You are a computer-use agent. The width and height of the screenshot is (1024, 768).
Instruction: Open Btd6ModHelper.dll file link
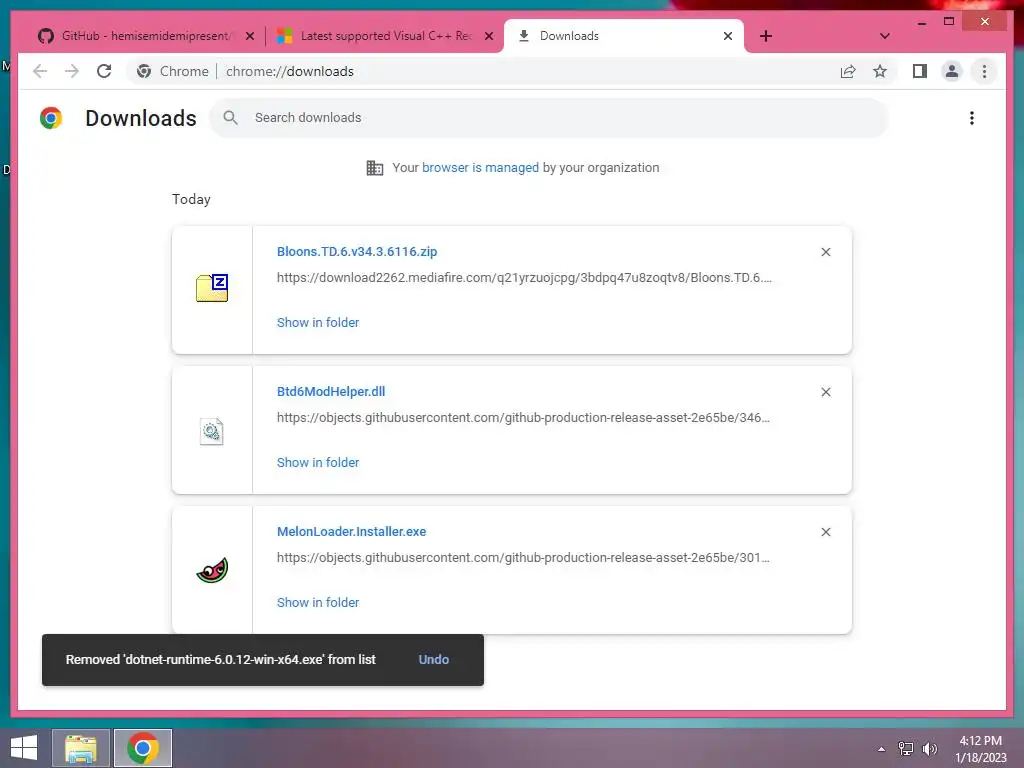click(x=331, y=391)
